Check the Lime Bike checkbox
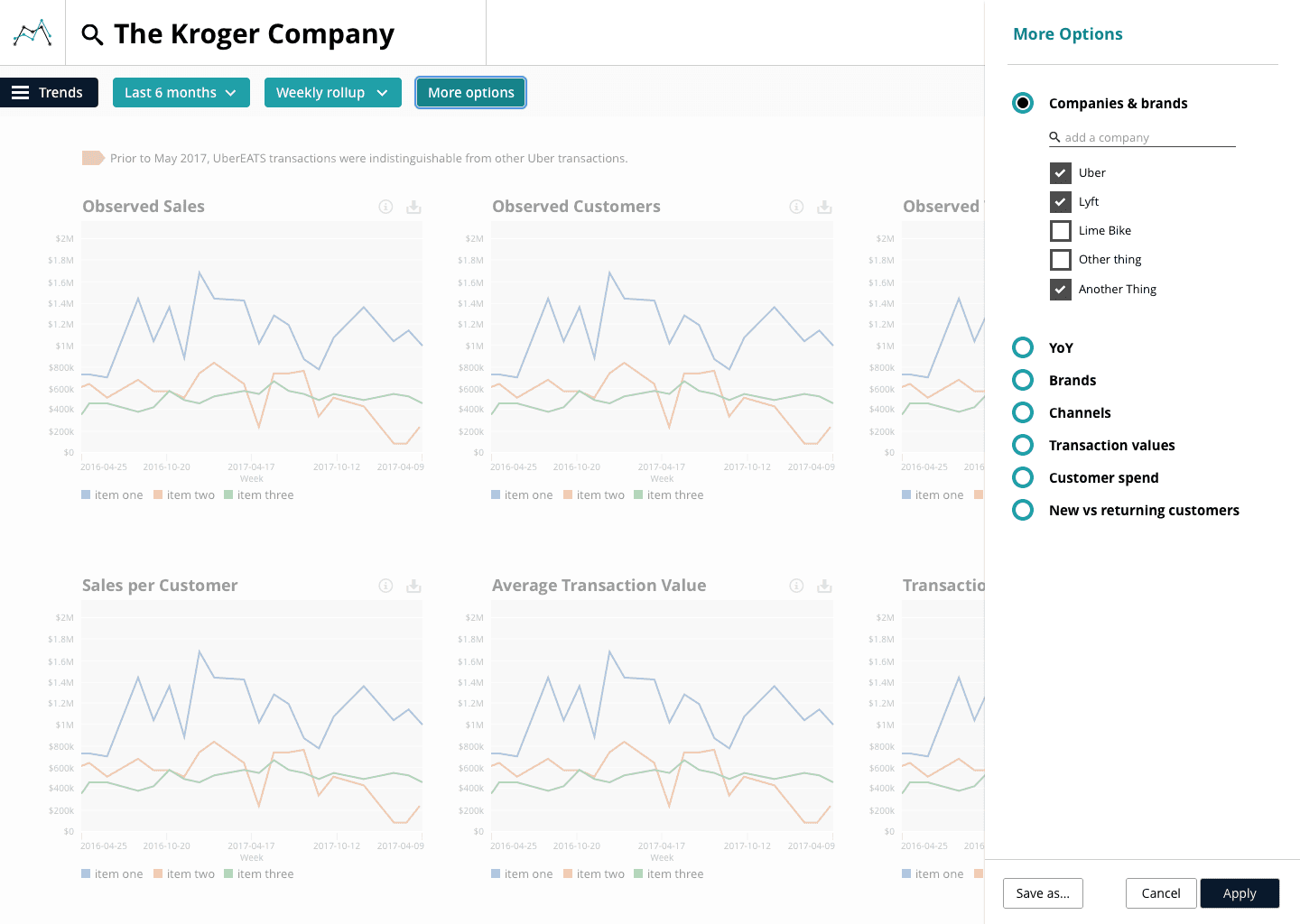This screenshot has width=1300, height=924. (x=1061, y=230)
